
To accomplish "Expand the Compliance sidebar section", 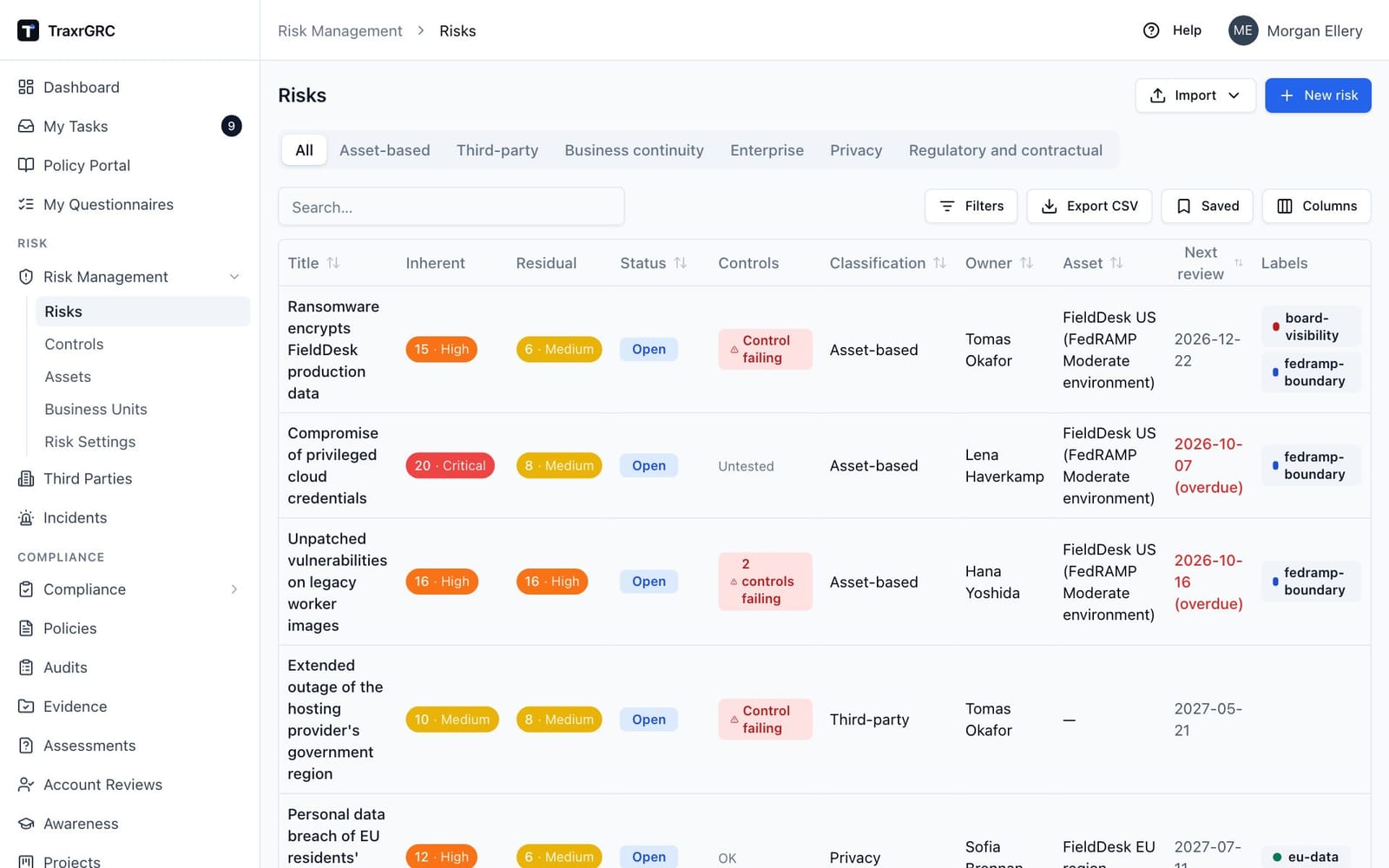I will click(234, 589).
